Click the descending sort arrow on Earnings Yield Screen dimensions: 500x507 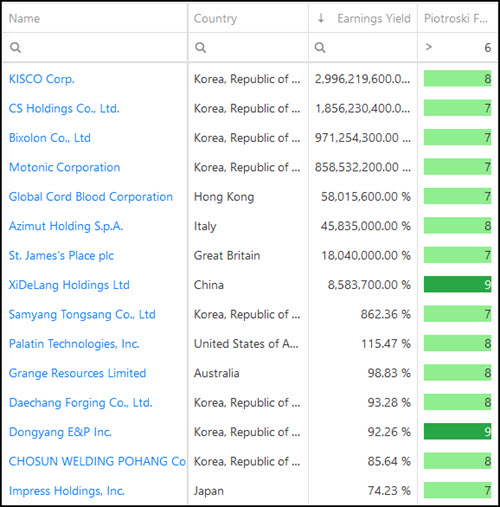click(x=321, y=18)
